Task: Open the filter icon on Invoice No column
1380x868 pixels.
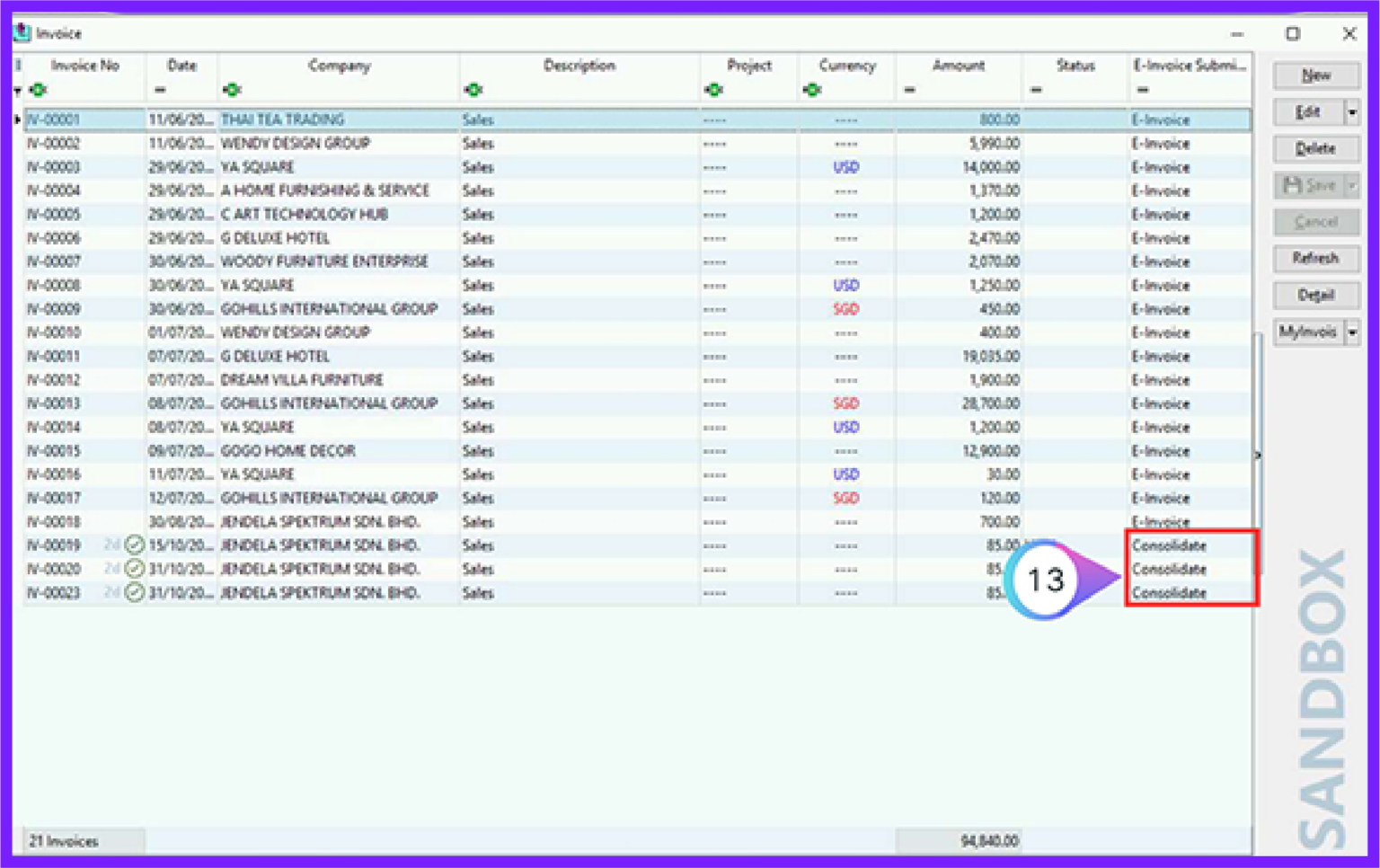Action: (x=38, y=89)
